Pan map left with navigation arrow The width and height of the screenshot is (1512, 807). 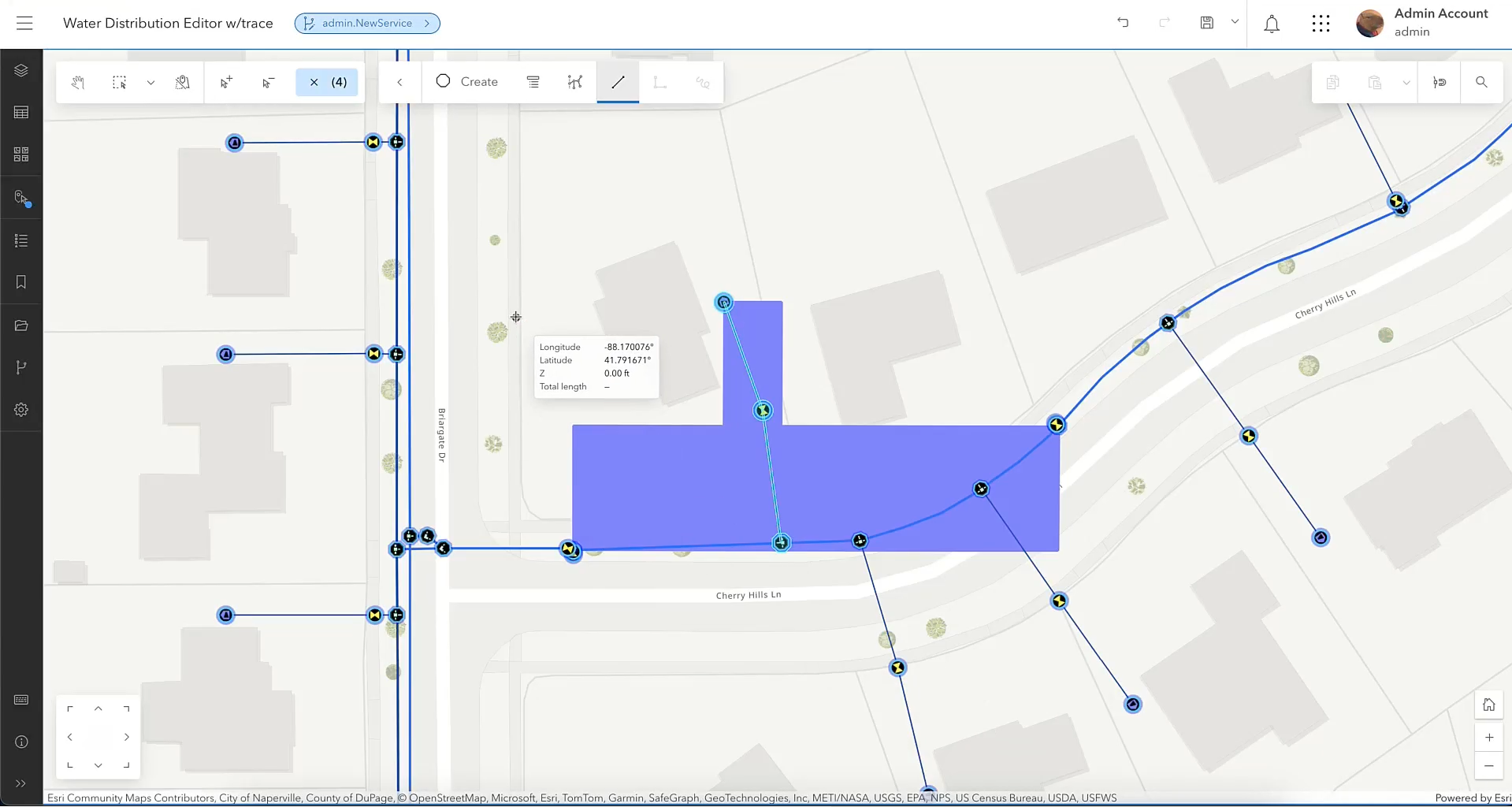(x=70, y=737)
